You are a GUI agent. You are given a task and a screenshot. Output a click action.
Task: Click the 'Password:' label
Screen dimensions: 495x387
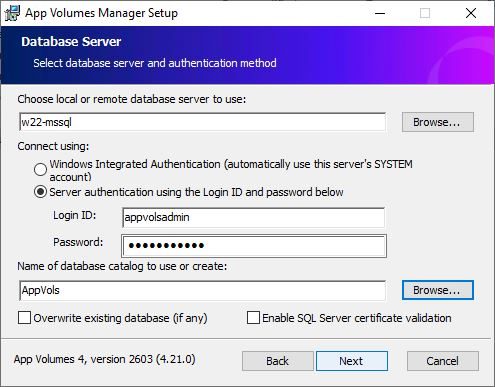pyautogui.click(x=78, y=242)
